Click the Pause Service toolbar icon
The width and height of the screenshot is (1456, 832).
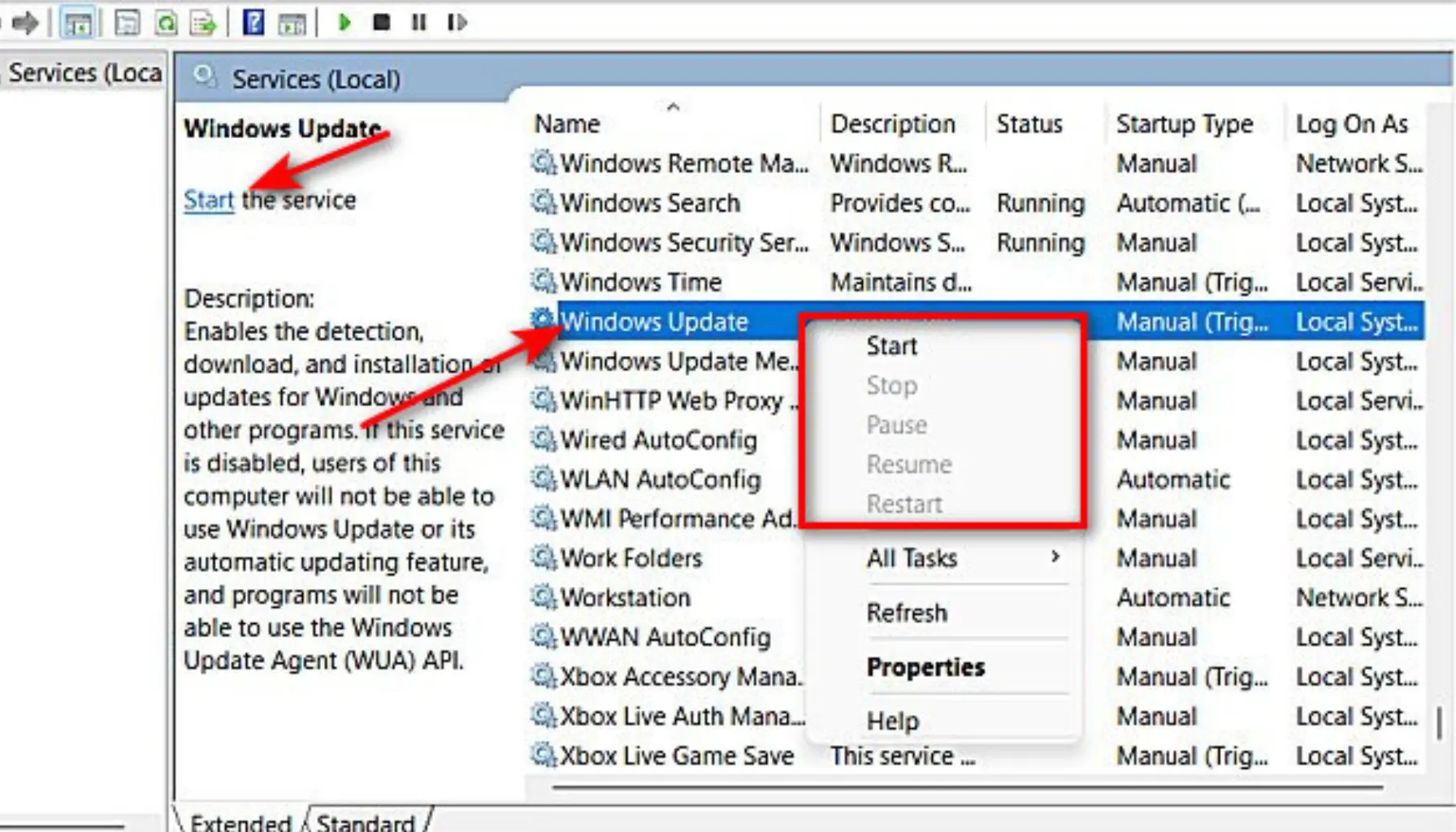coord(418,22)
